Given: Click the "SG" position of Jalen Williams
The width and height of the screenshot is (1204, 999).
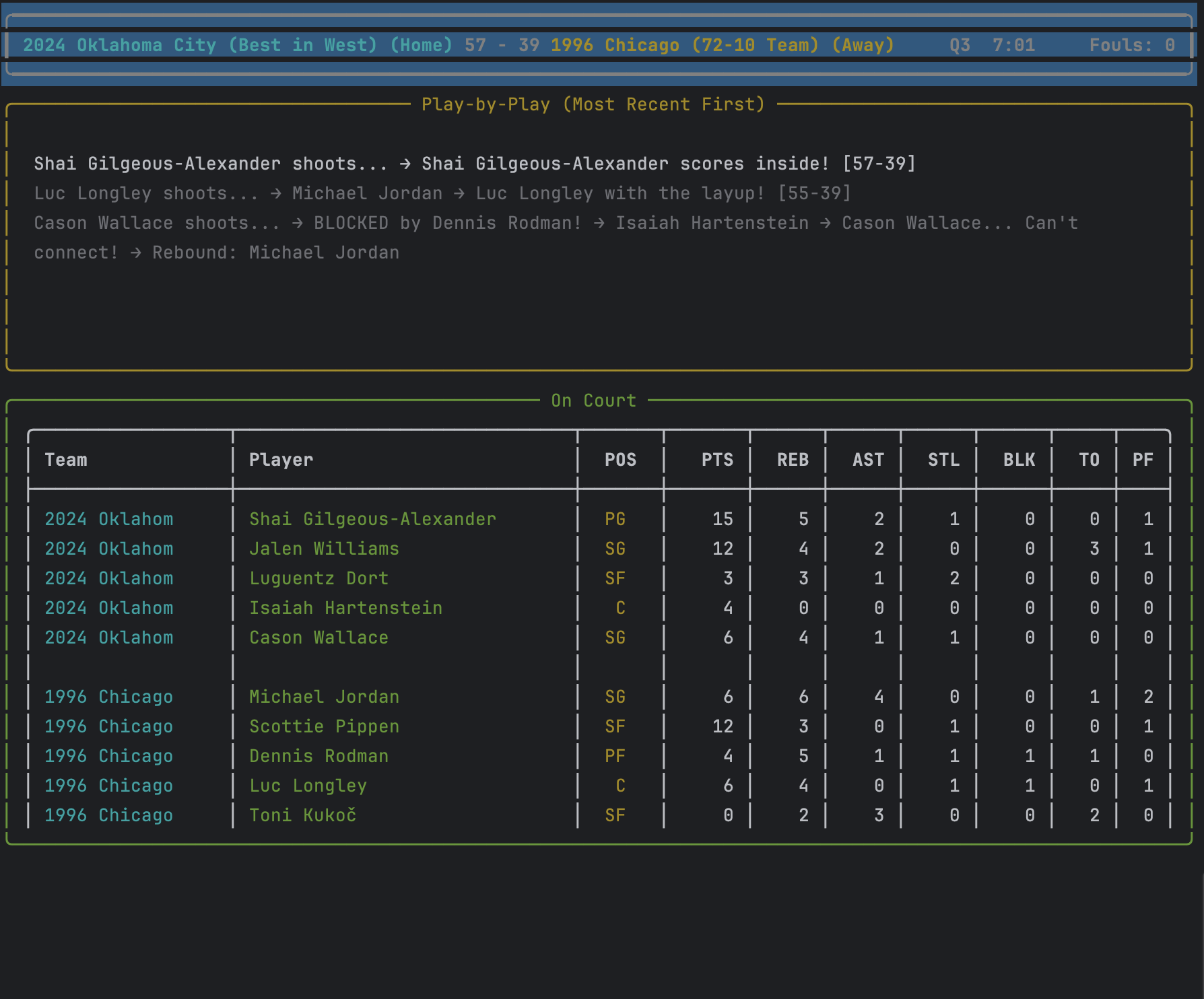Looking at the screenshot, I should (x=615, y=549).
